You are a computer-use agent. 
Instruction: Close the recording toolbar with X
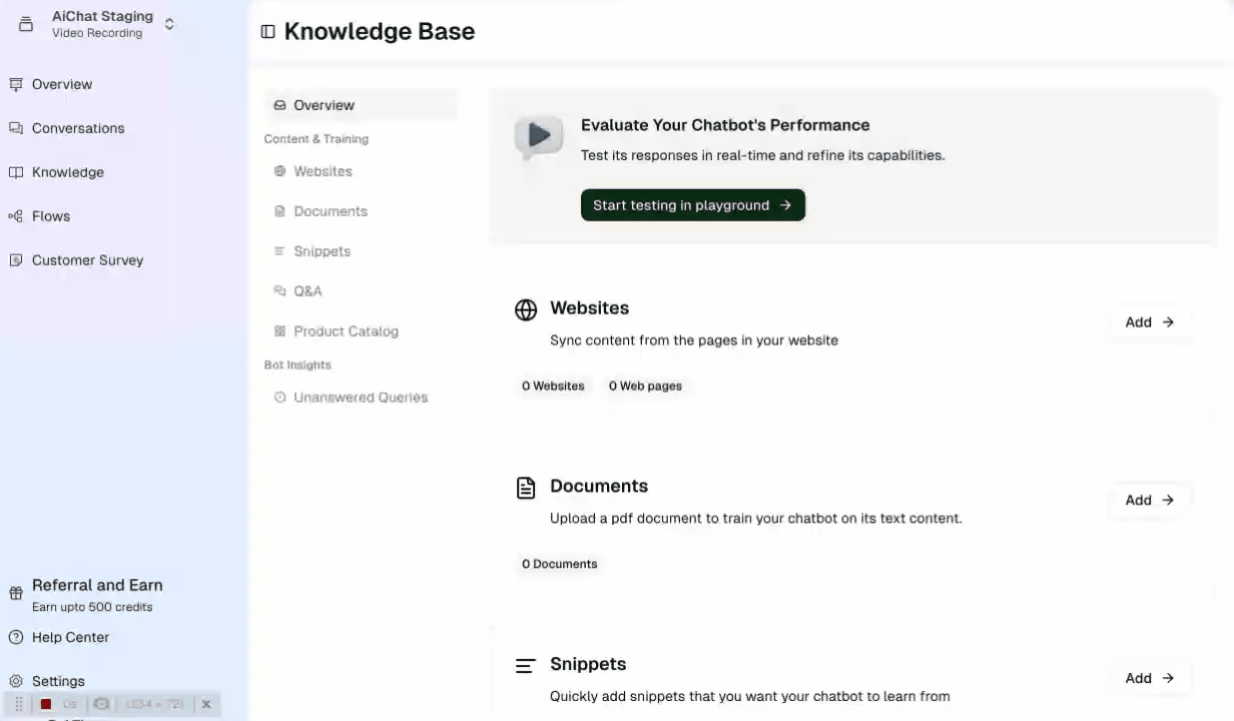pyautogui.click(x=206, y=704)
